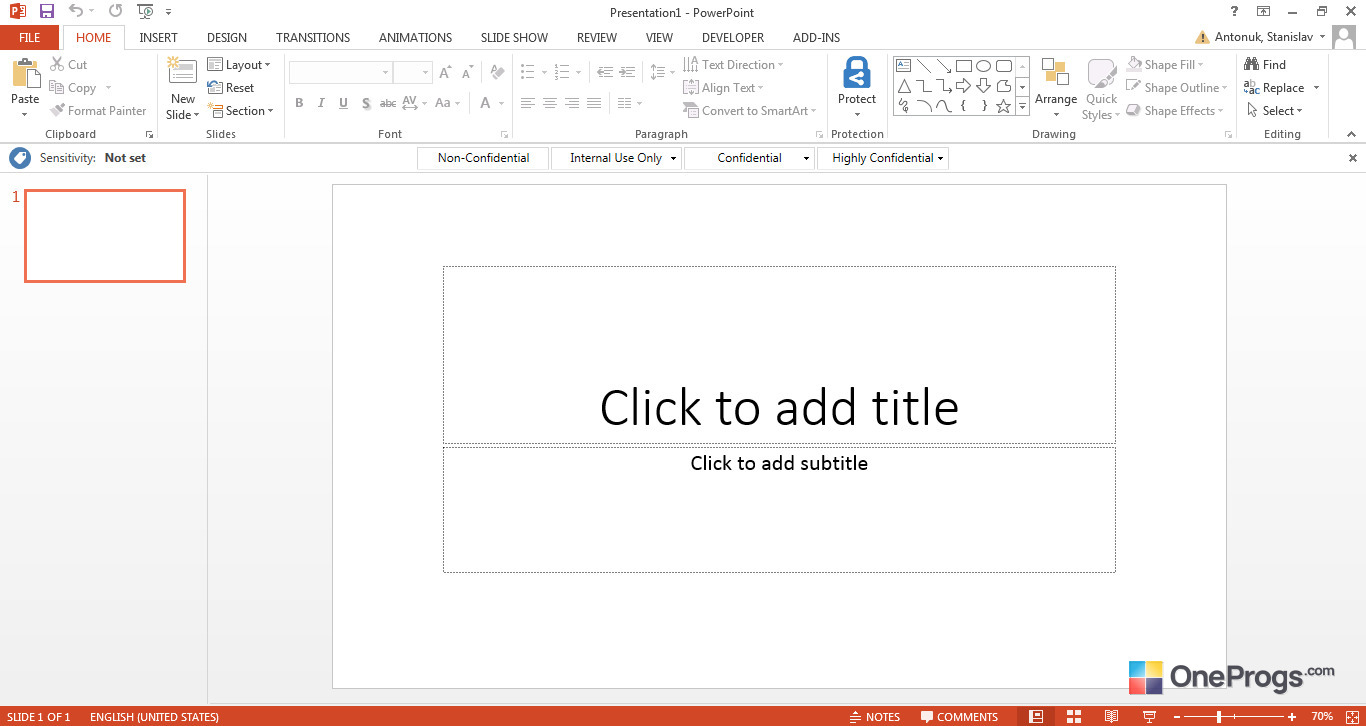
Task: Click the Save icon in quick access toolbar
Action: [x=46, y=12]
